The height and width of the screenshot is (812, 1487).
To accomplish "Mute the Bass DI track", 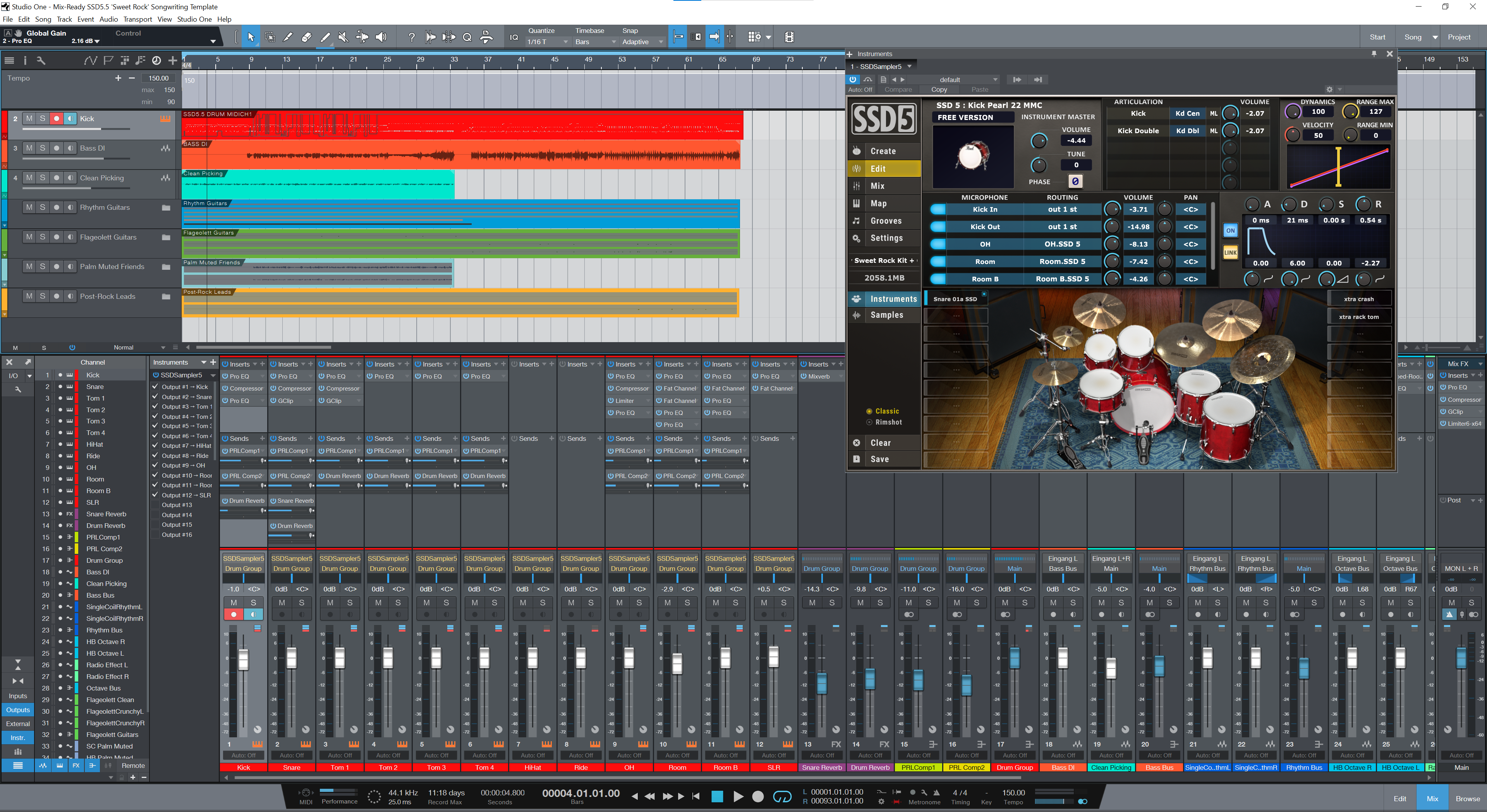I will [x=29, y=148].
